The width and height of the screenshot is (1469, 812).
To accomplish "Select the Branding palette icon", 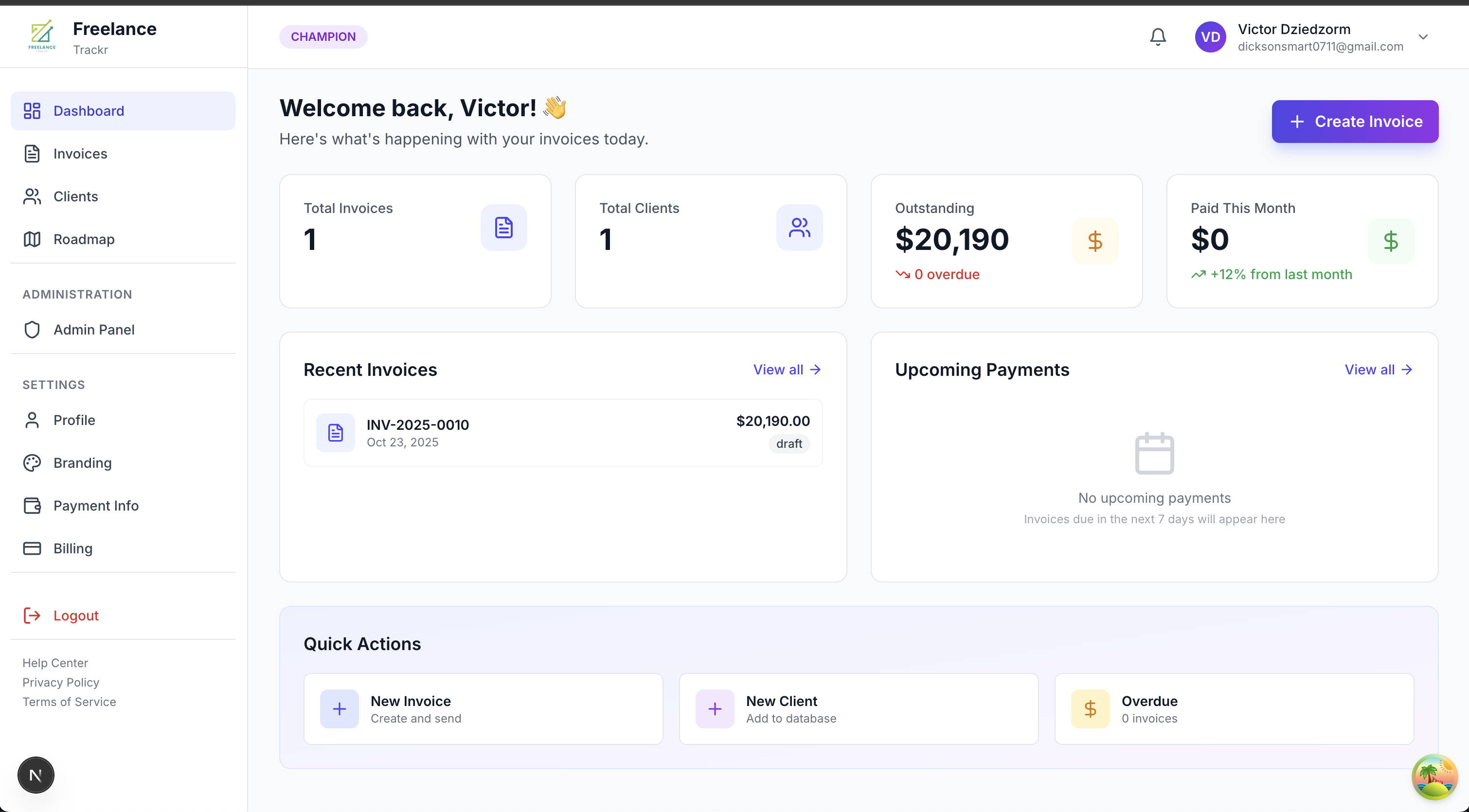I will tap(32, 462).
